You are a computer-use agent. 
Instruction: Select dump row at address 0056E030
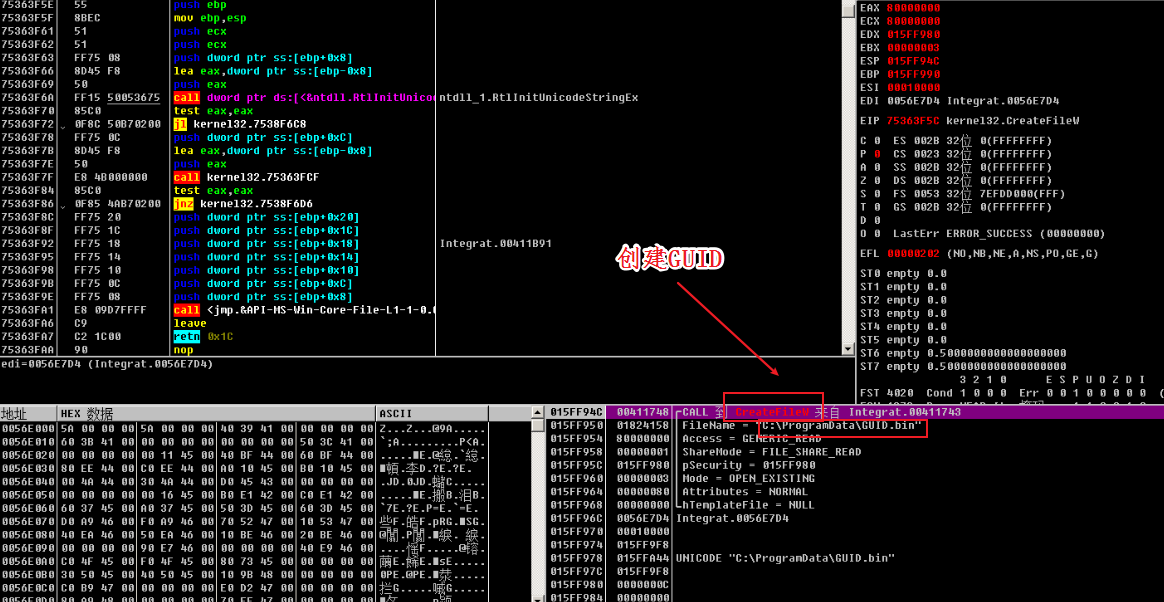[x=244, y=468]
